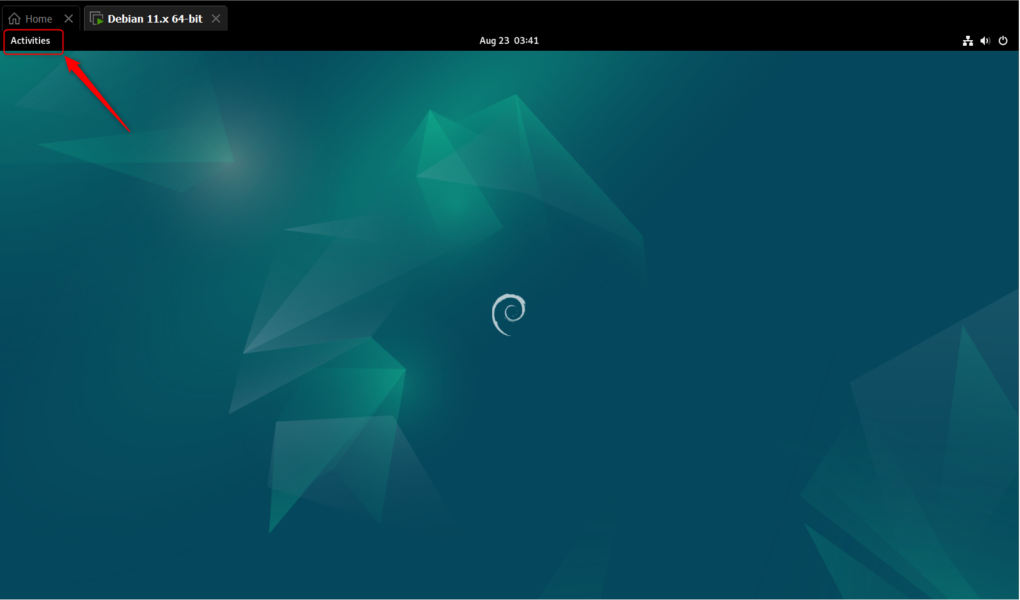Image resolution: width=1020 pixels, height=600 pixels.
Task: Click the power icon in the top bar
Action: point(1003,40)
